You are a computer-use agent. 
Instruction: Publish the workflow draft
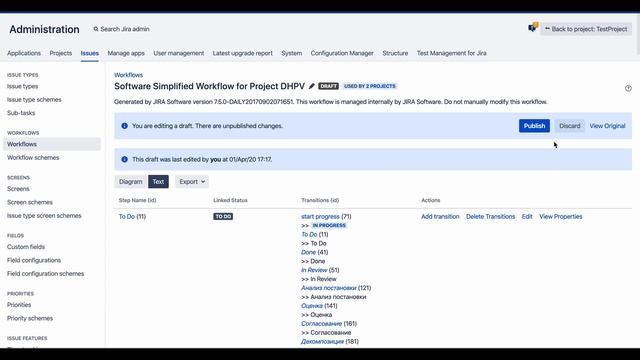point(534,126)
